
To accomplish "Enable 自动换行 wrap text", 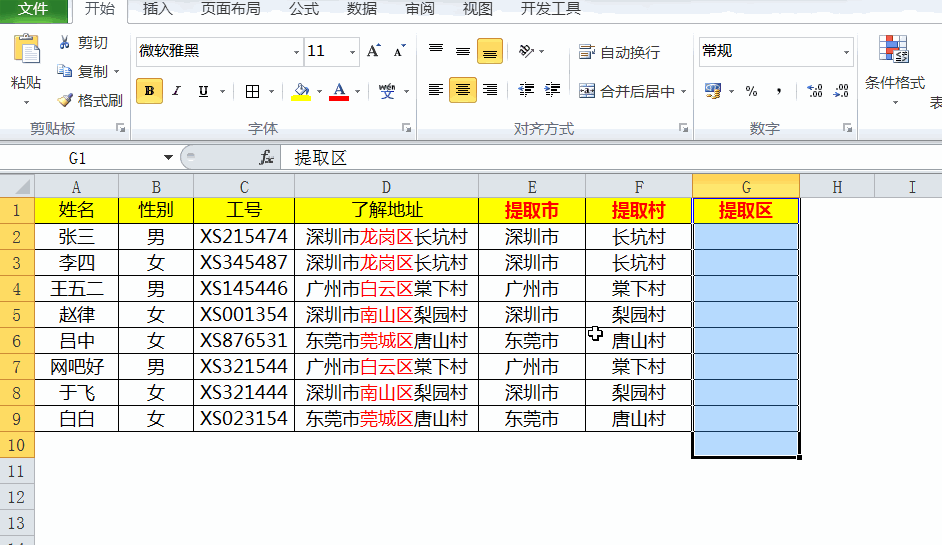I will click(x=619, y=52).
